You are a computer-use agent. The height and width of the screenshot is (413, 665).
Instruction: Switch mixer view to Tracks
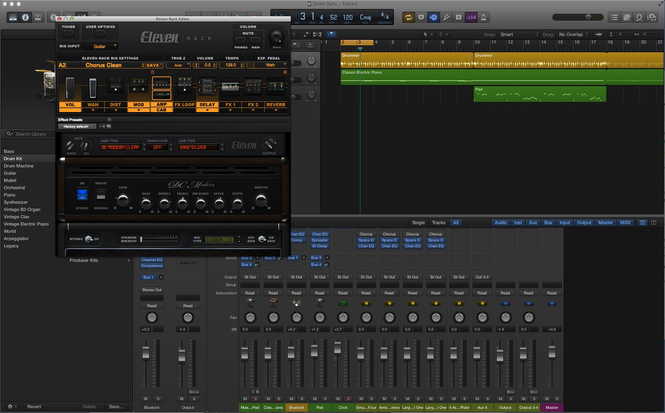[439, 223]
